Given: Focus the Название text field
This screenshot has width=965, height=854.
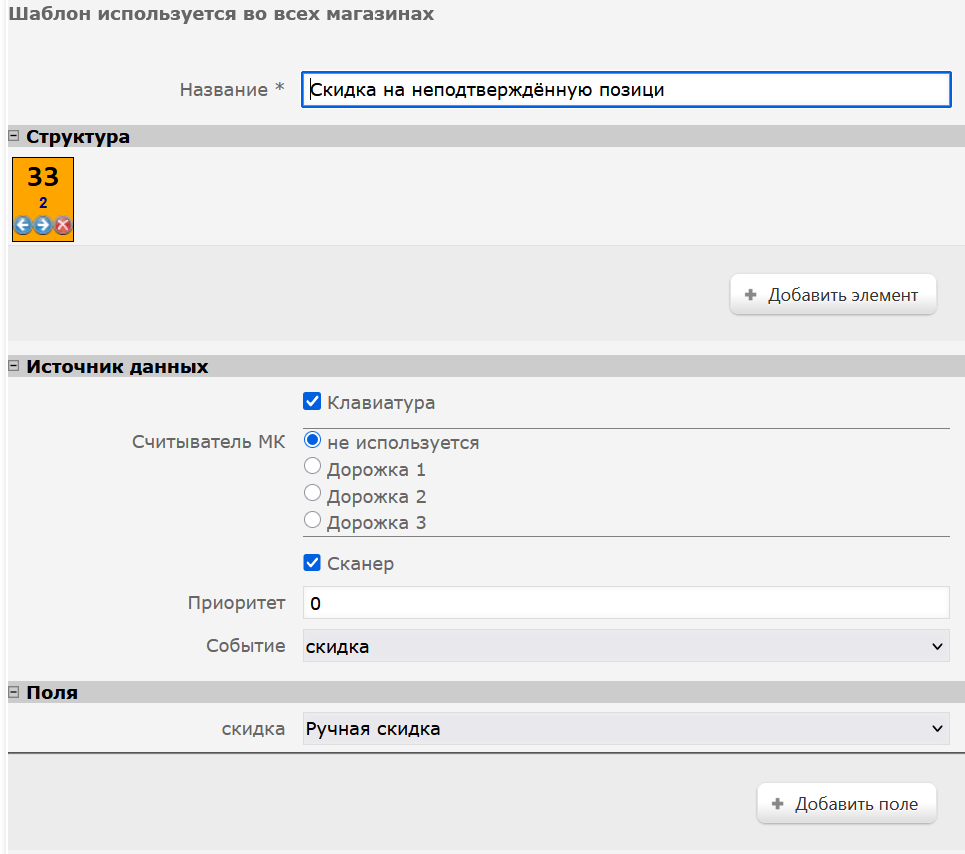Looking at the screenshot, I should point(625,89).
